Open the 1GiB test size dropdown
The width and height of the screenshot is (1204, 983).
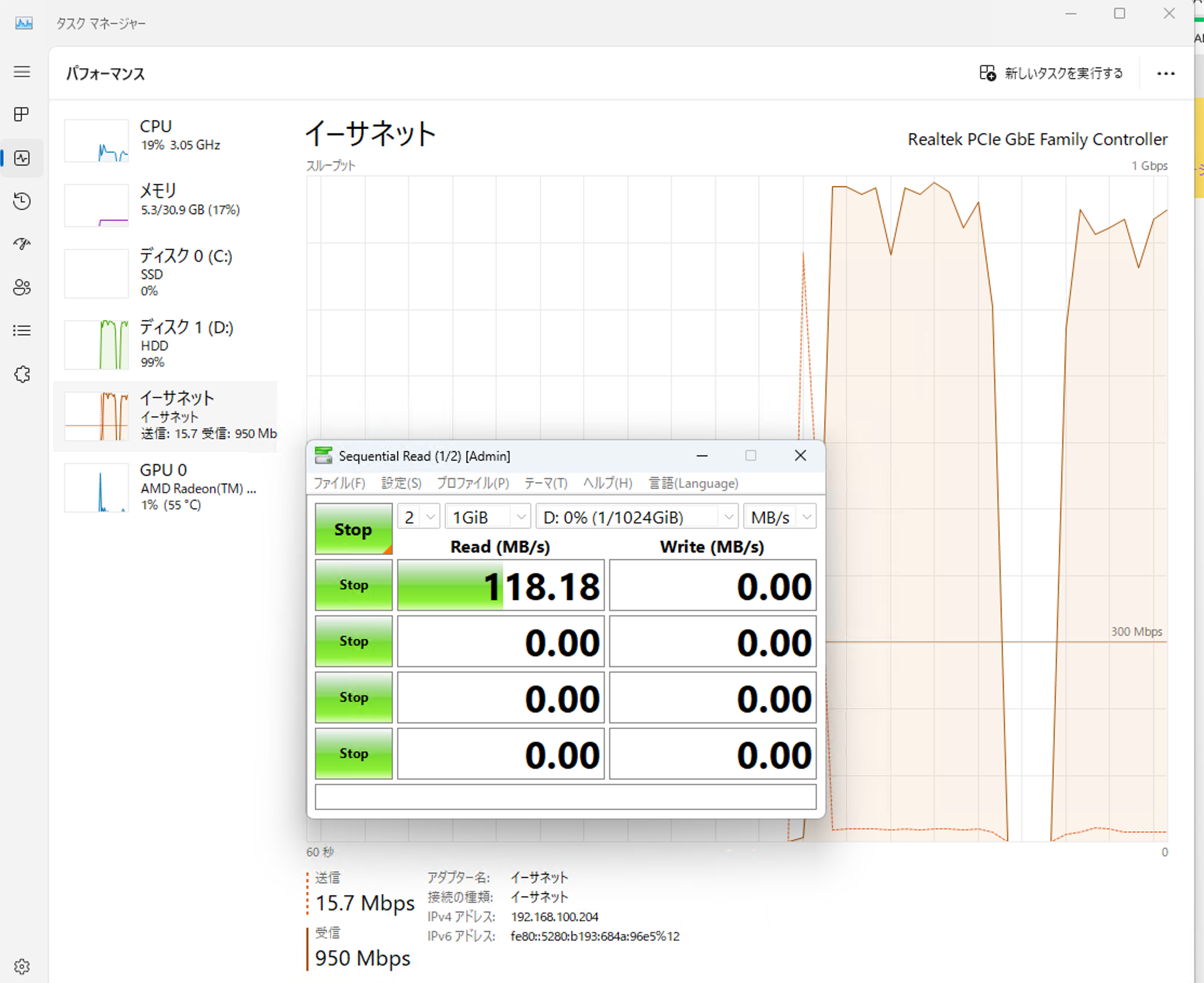pyautogui.click(x=488, y=517)
